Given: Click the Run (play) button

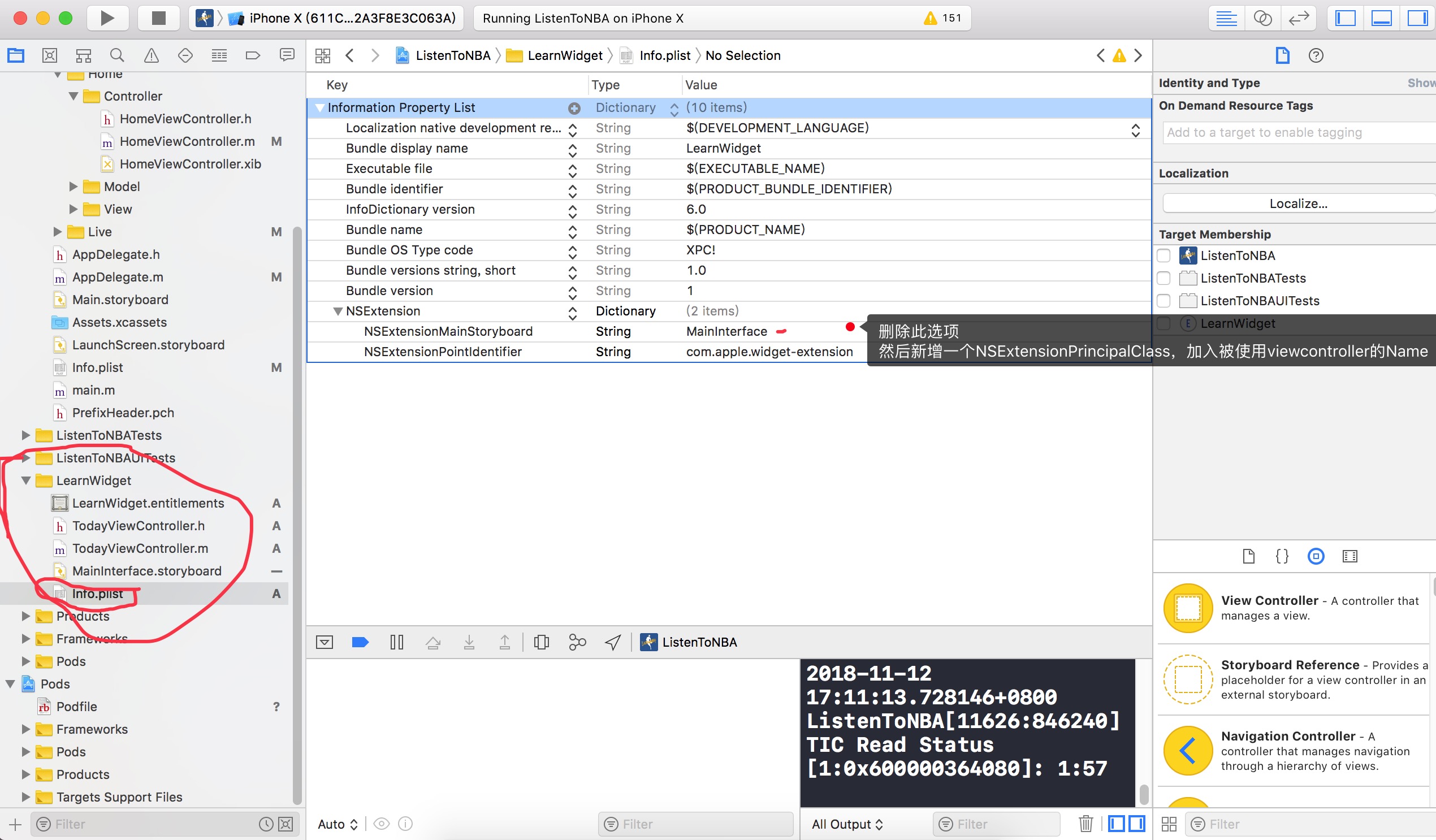Looking at the screenshot, I should (106, 18).
